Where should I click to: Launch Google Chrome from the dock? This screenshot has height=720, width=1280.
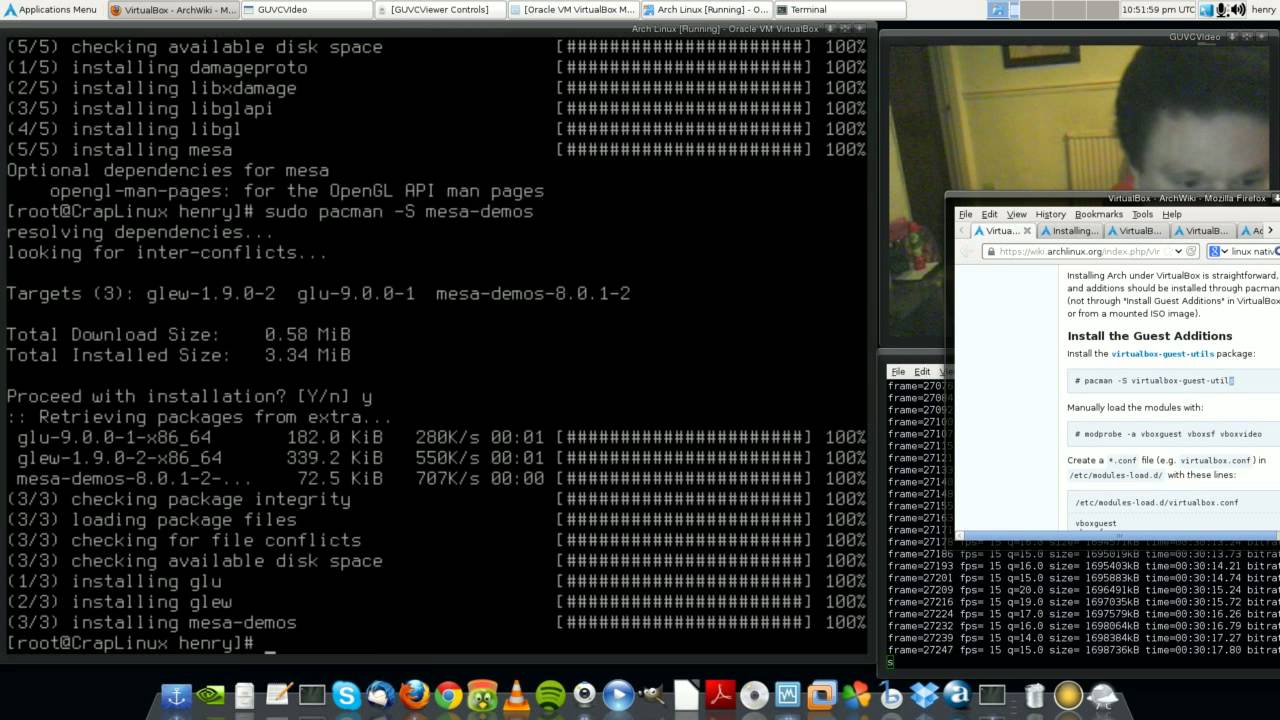pos(448,695)
